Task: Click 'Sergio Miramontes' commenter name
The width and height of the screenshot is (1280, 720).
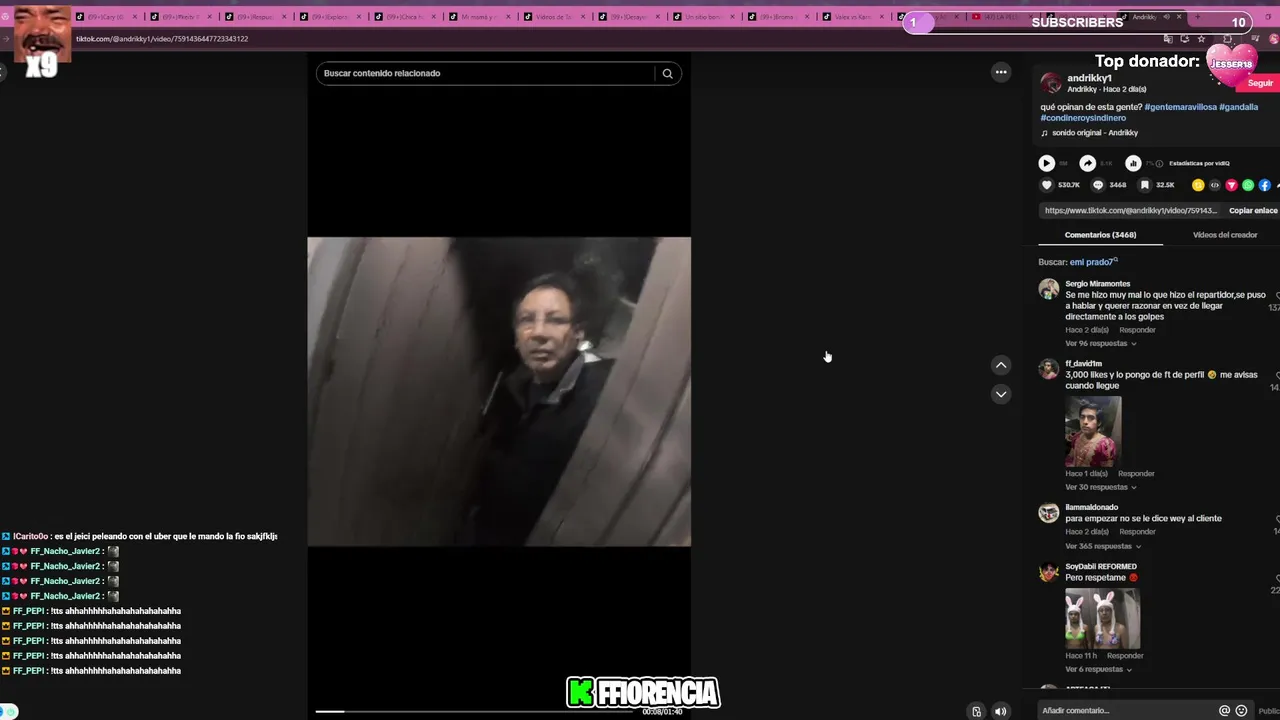Action: click(1097, 284)
